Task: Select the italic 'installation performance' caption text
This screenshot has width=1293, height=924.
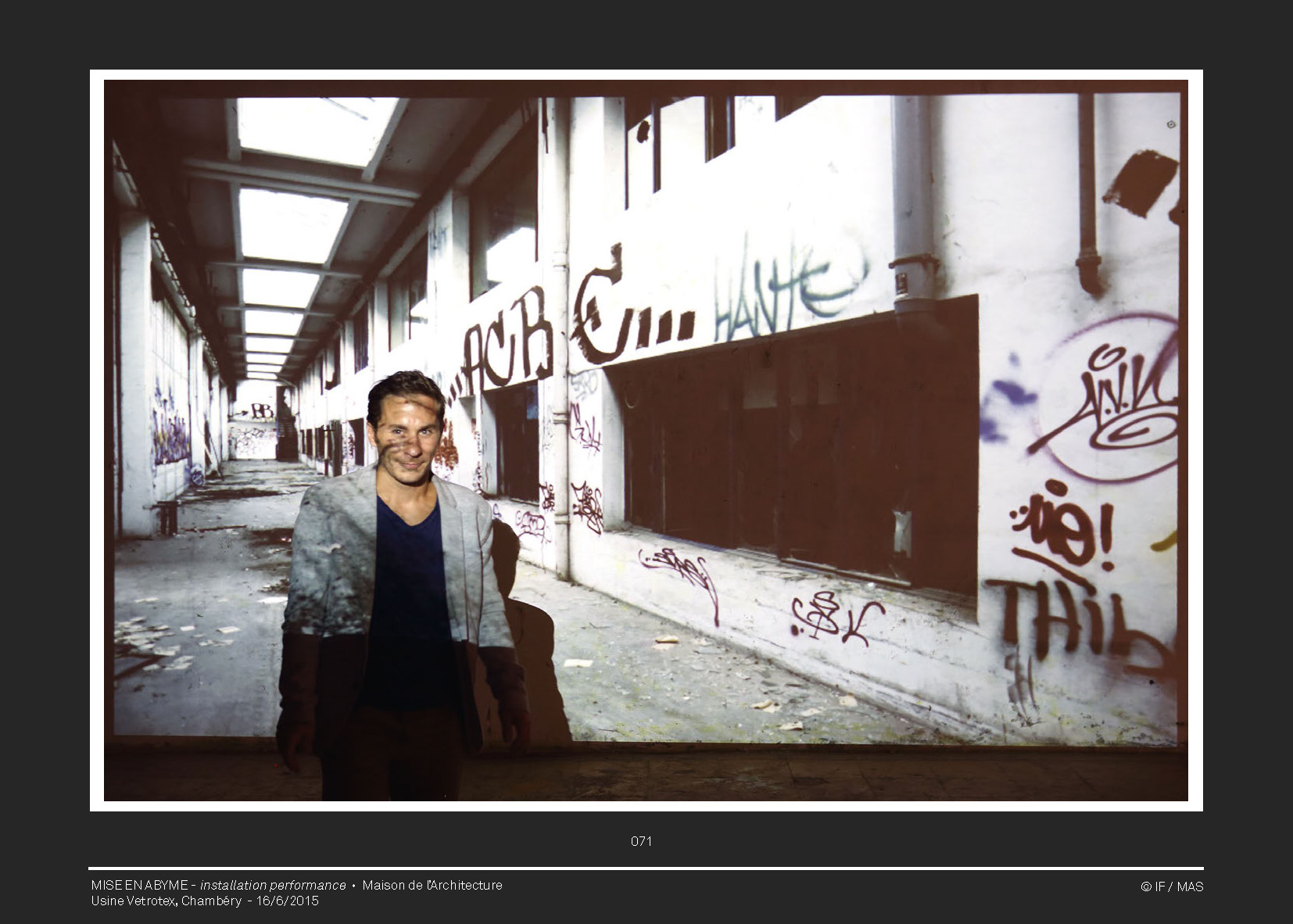Action: pos(273,885)
